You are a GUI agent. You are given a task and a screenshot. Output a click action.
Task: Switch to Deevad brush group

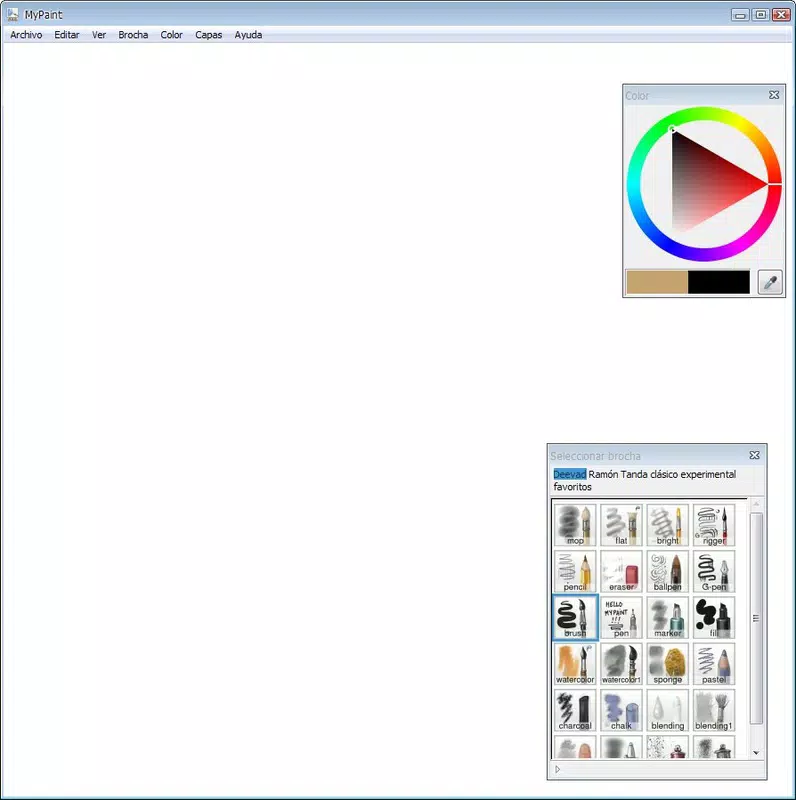pos(570,474)
